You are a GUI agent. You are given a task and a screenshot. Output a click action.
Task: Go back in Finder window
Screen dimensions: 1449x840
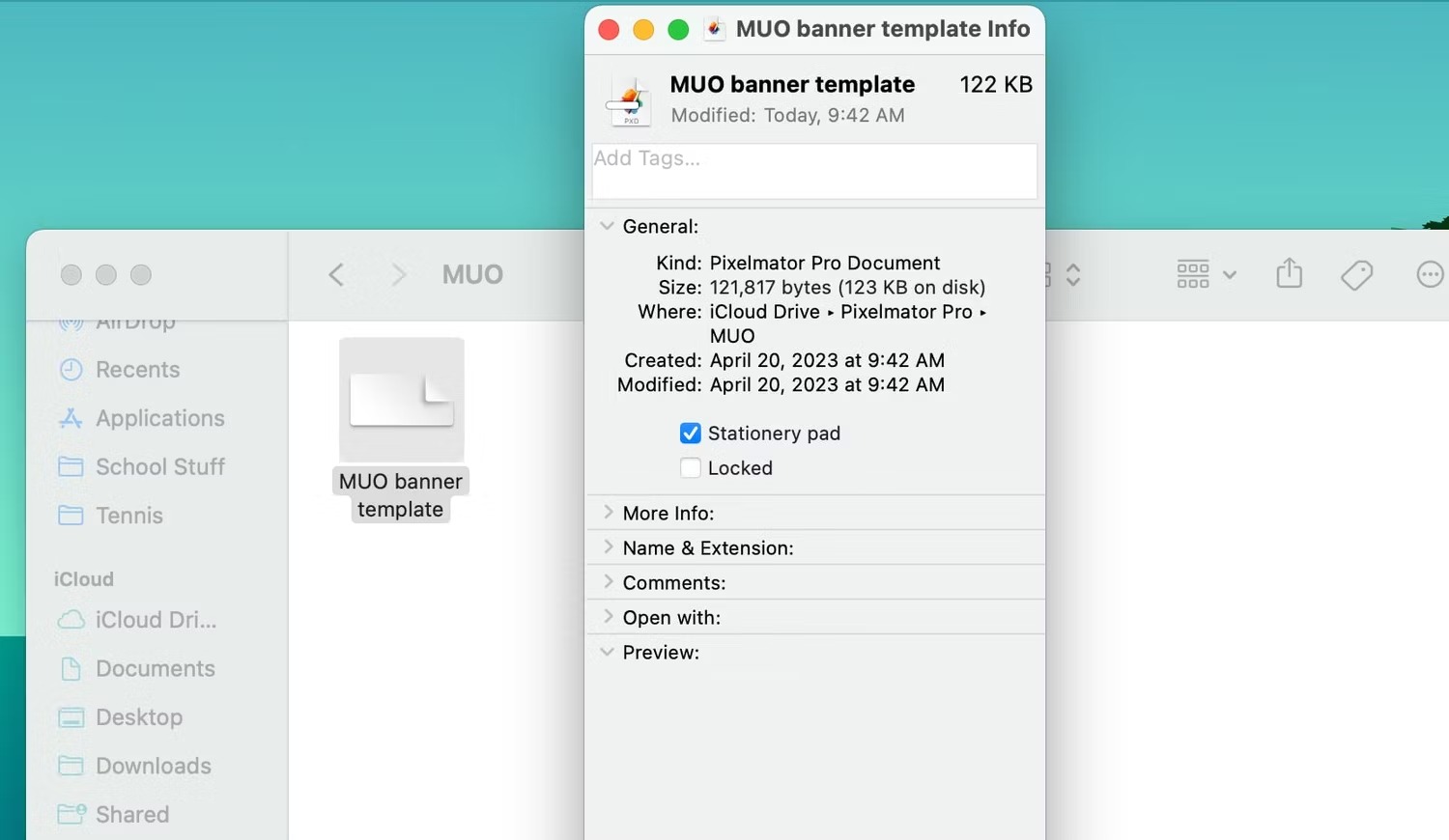[x=336, y=275]
